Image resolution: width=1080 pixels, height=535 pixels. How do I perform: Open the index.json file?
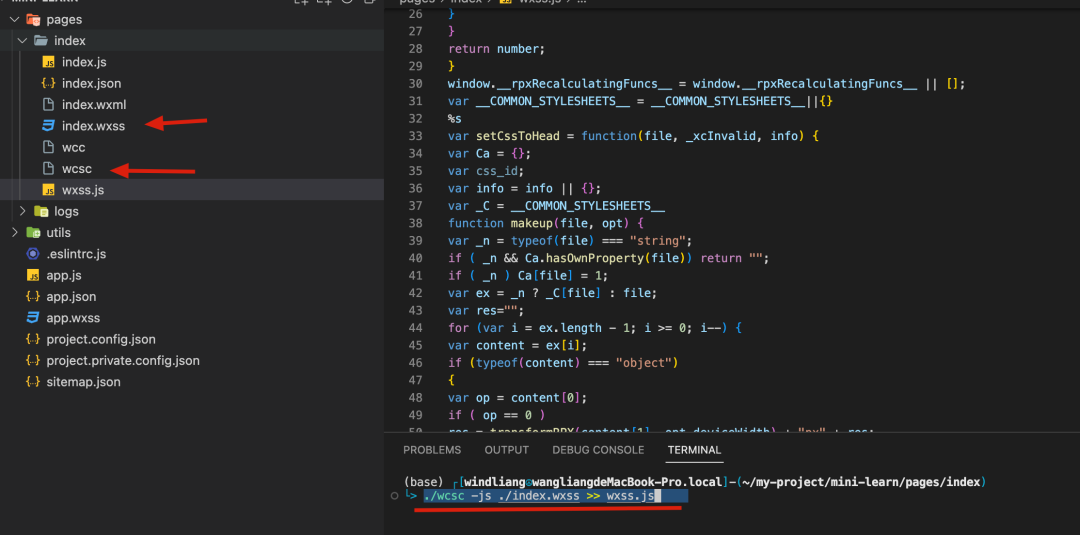coord(92,83)
